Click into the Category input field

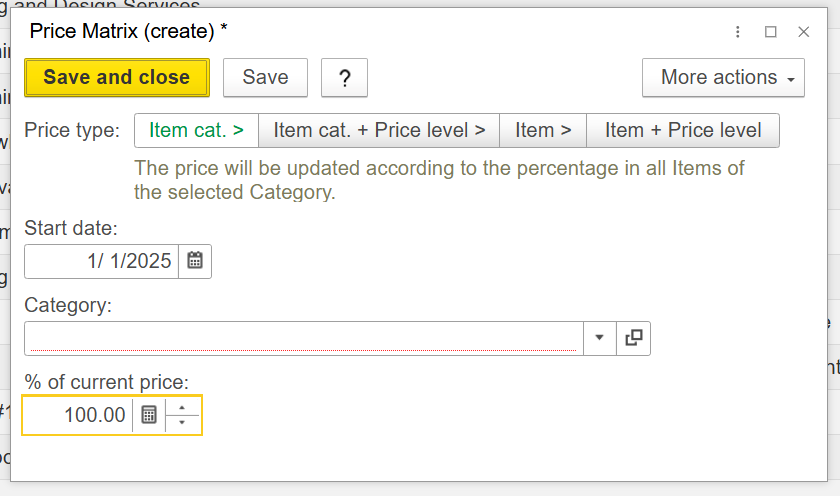coord(300,338)
